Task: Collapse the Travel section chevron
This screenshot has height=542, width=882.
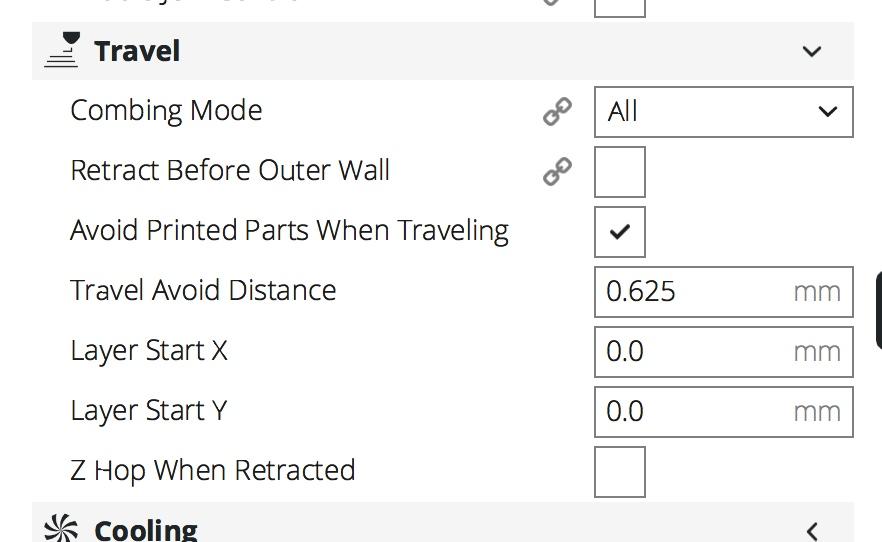Action: click(812, 52)
